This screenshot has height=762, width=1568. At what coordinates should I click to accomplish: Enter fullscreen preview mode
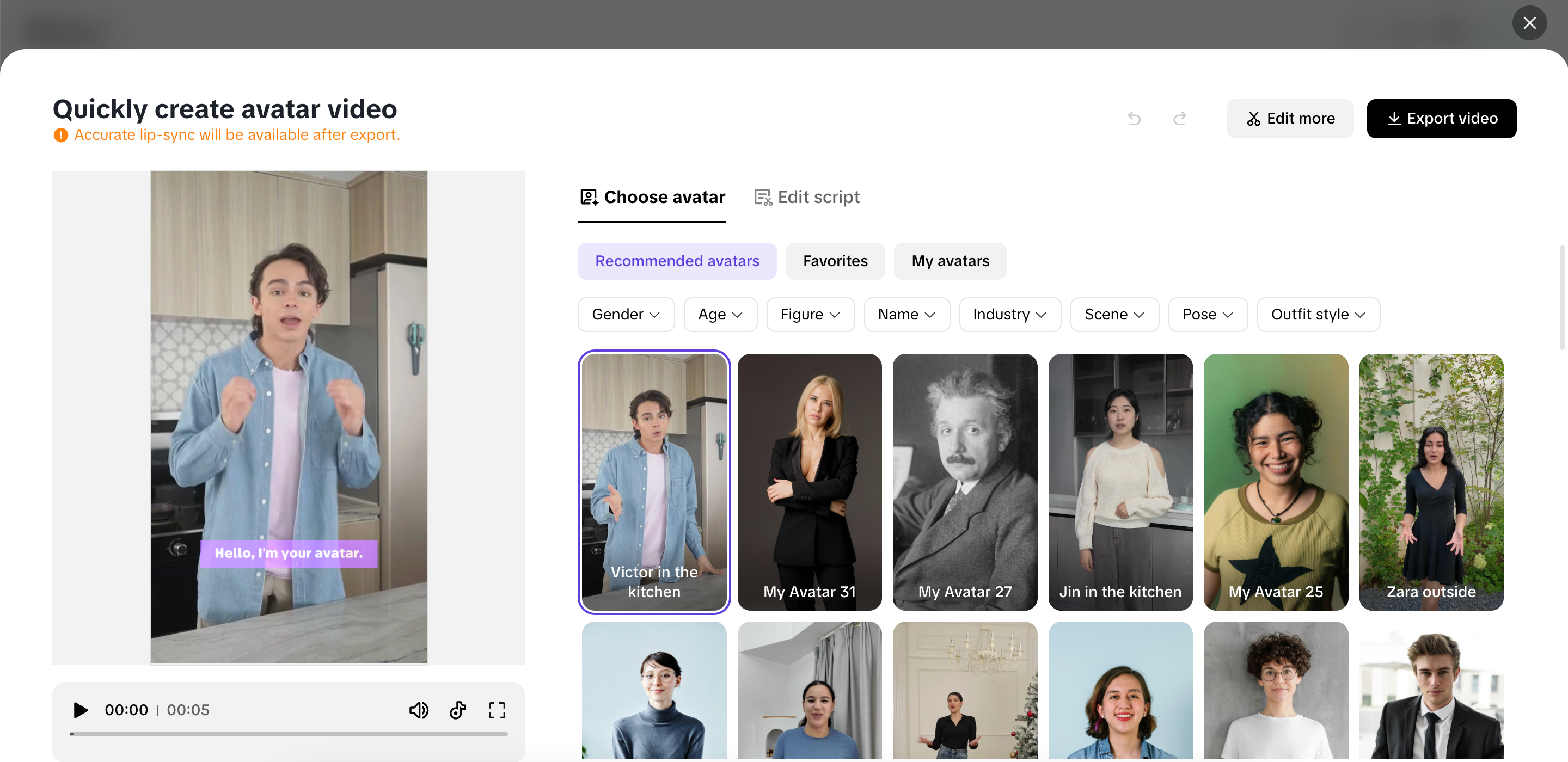click(x=497, y=710)
